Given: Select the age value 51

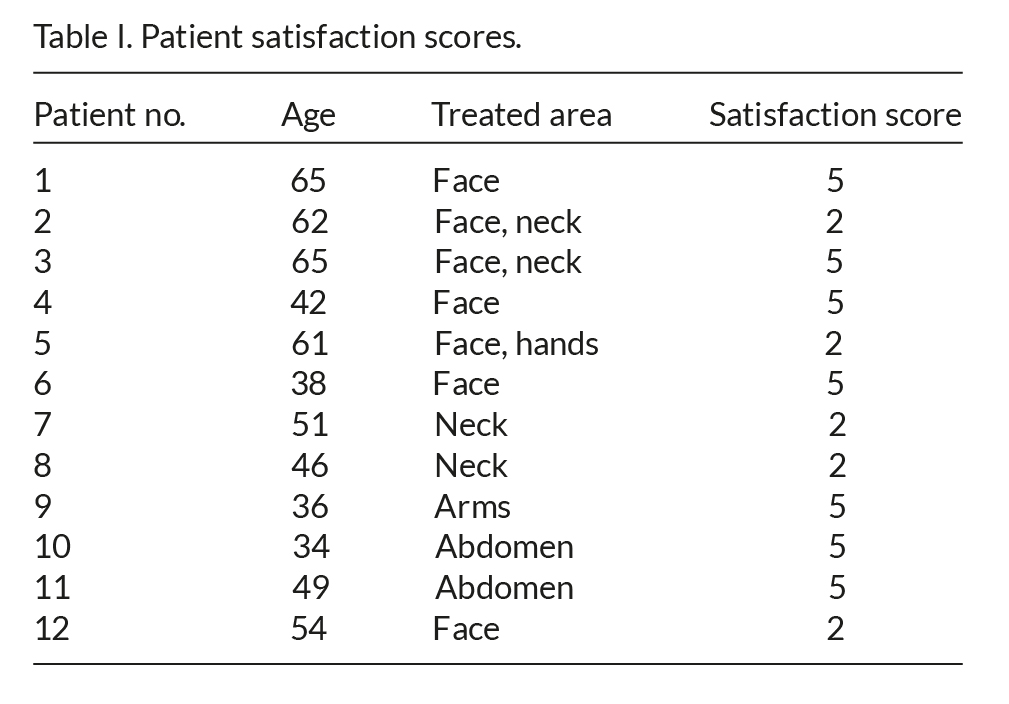Looking at the screenshot, I should (x=310, y=425).
